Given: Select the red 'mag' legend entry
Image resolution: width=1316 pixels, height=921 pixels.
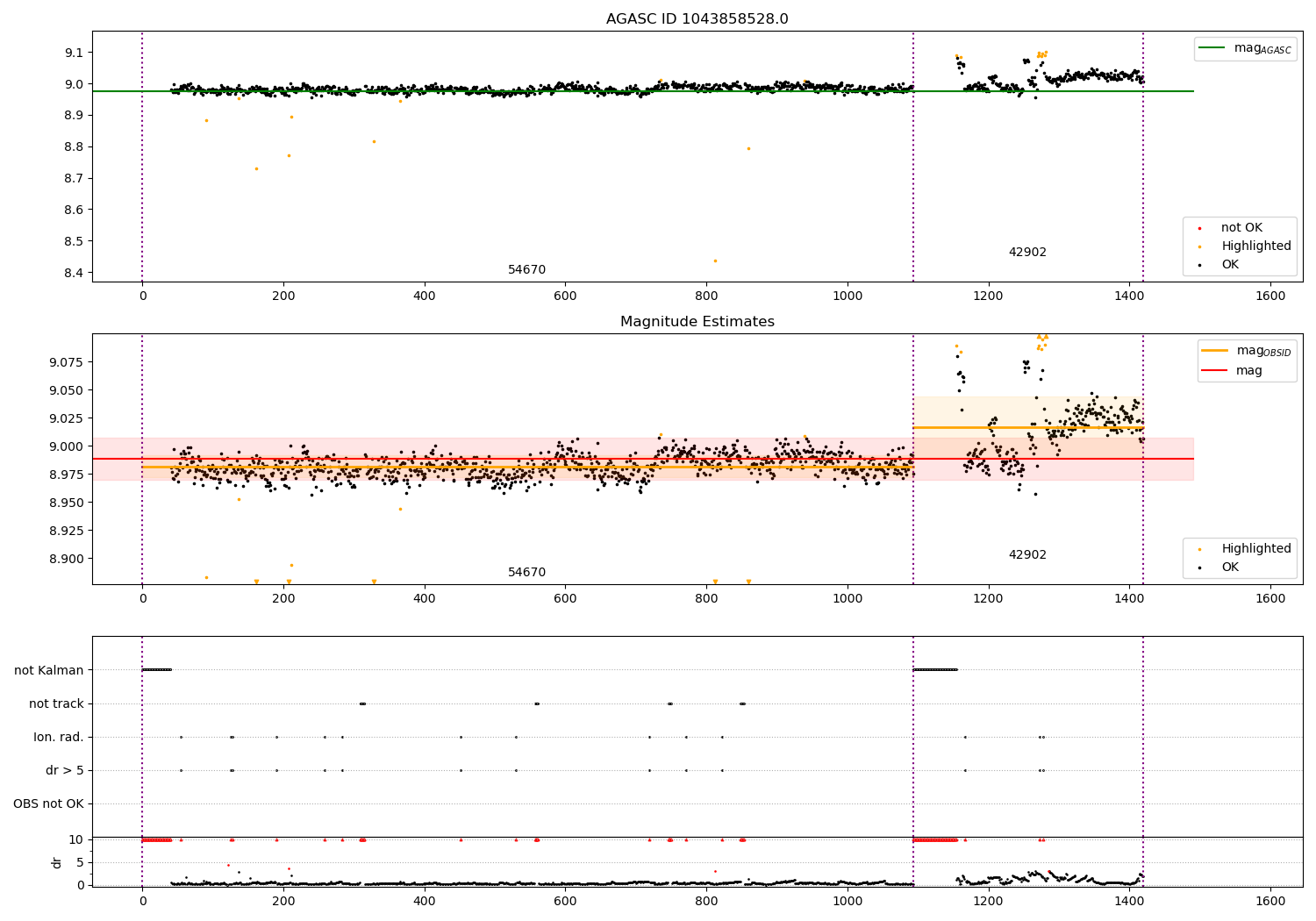Looking at the screenshot, I should pos(1233,371).
